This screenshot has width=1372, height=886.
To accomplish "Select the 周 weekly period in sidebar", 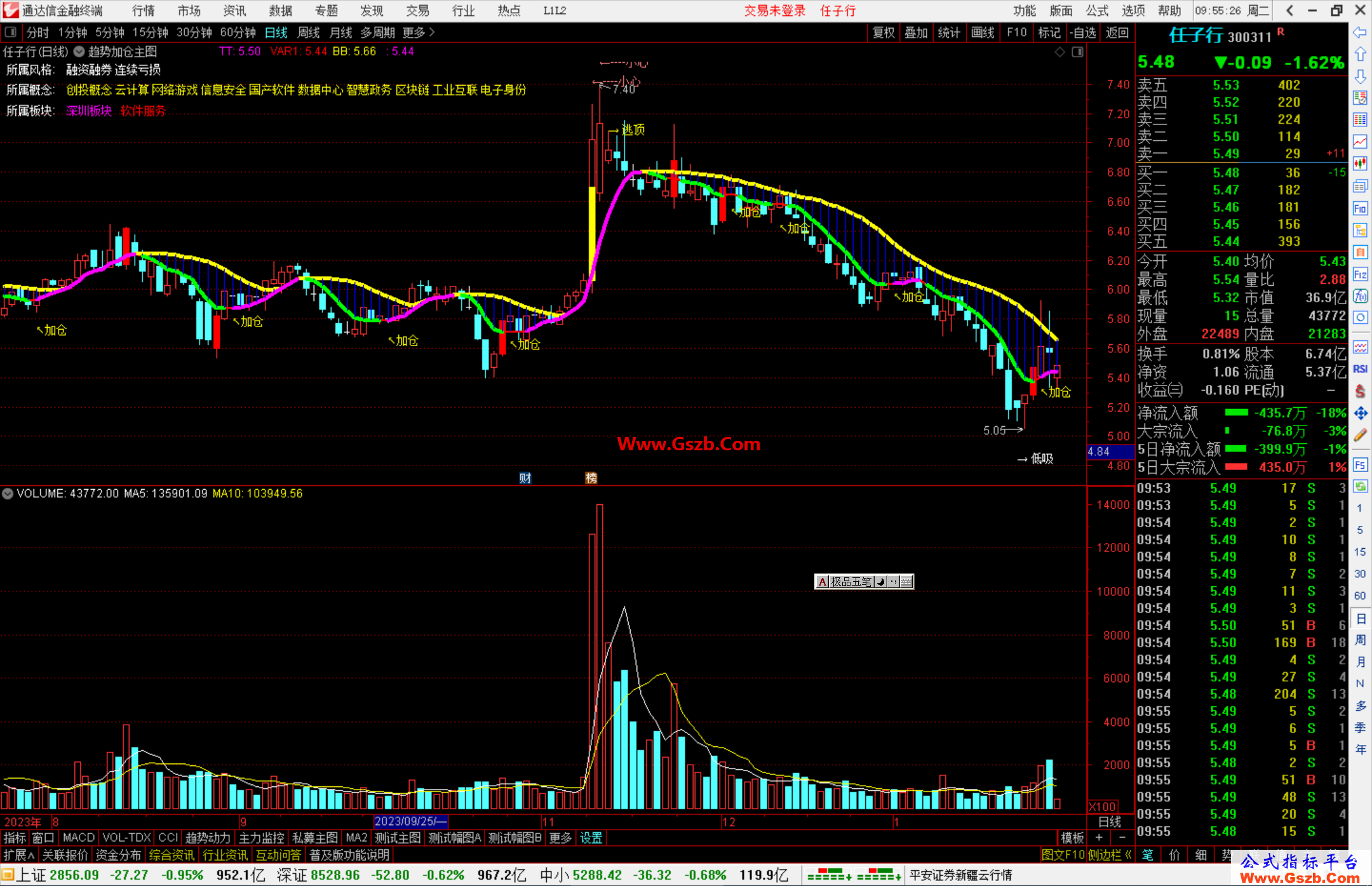I will (x=1360, y=640).
